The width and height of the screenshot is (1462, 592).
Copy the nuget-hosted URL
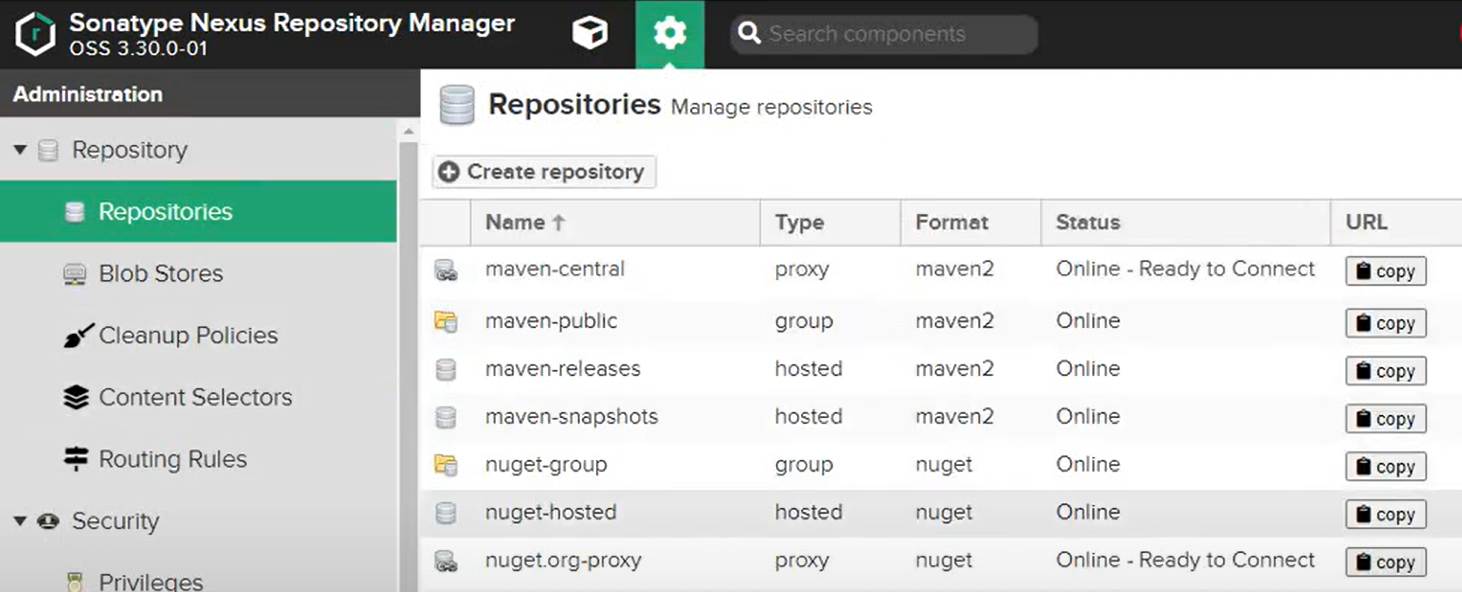[1386, 515]
